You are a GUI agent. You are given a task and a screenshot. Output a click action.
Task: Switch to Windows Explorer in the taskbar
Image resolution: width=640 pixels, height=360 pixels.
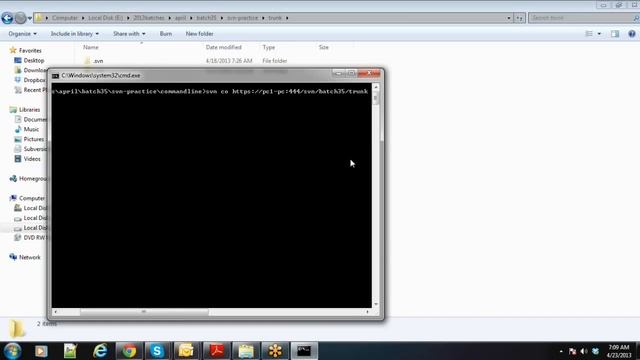(x=246, y=351)
